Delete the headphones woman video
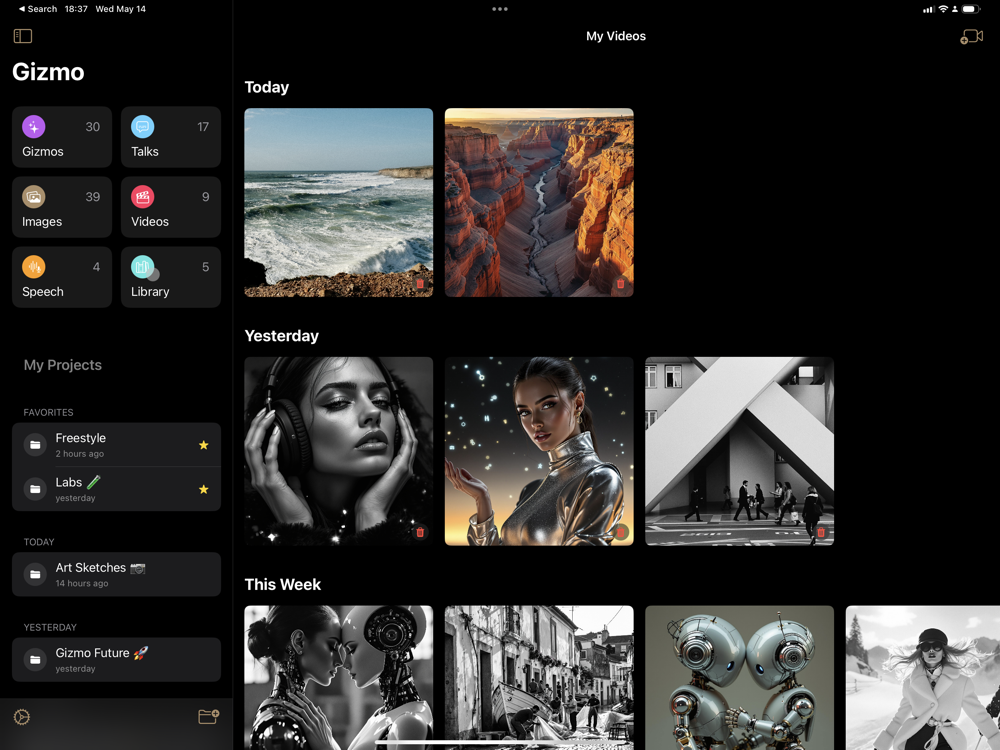The width and height of the screenshot is (1000, 750). 420,532
